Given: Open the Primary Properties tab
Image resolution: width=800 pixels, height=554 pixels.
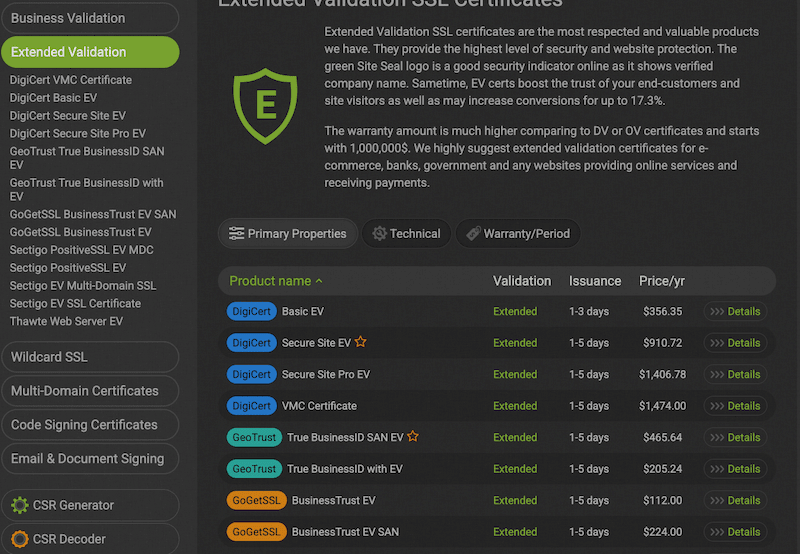Looking at the screenshot, I should 288,234.
